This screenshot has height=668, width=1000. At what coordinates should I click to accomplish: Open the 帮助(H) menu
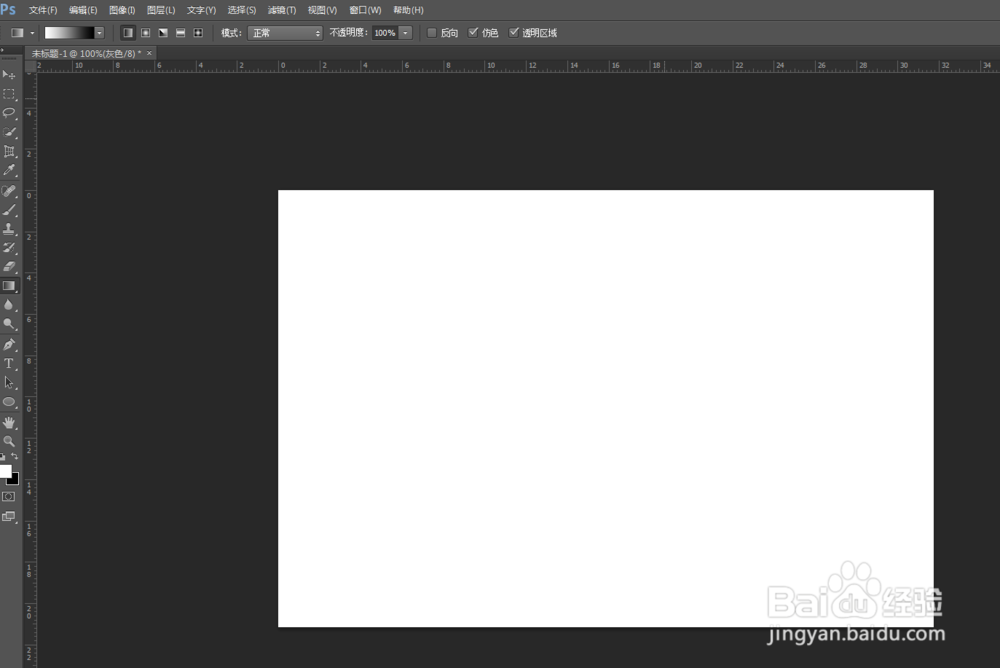click(x=408, y=10)
